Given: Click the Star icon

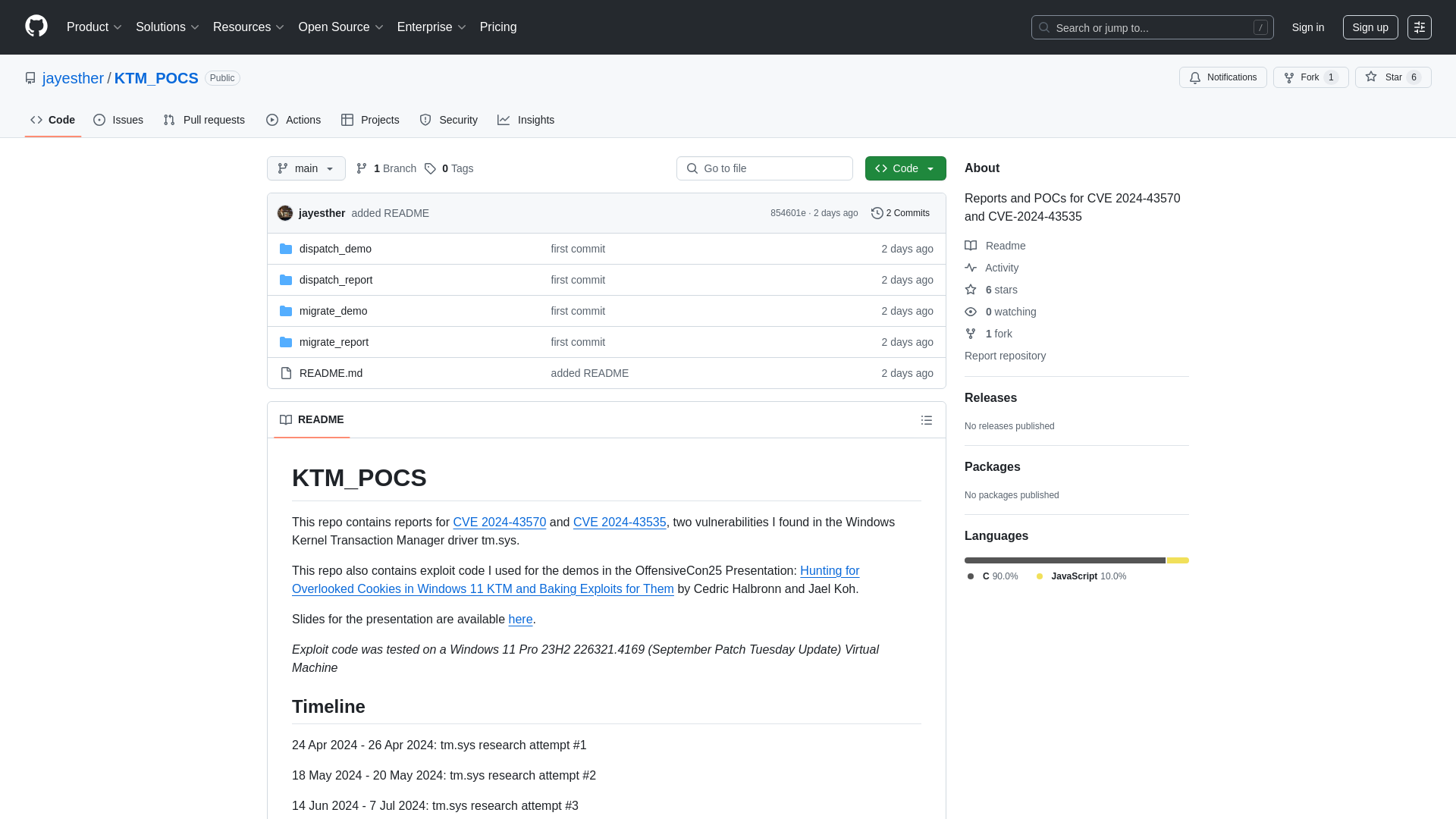Looking at the screenshot, I should point(1371,77).
